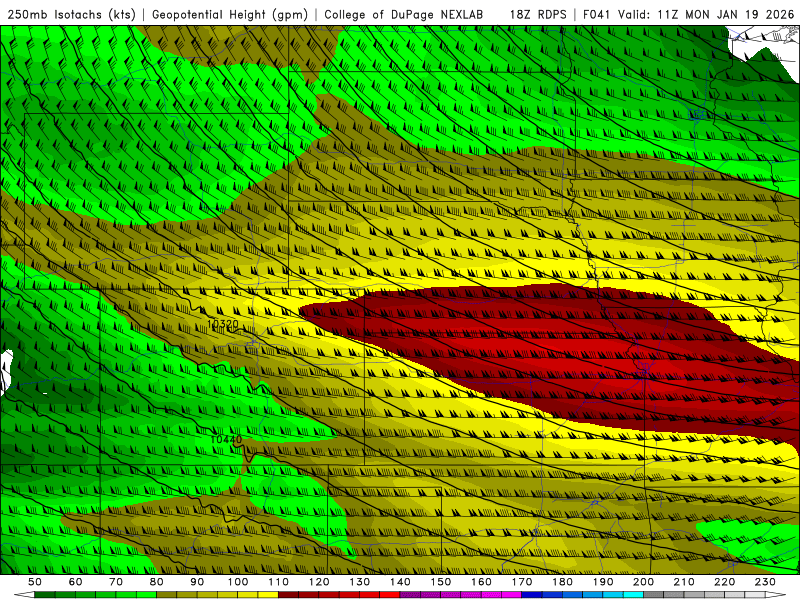Viewport: 800px width, 600px height.
Task: Click the right arrow end of color bar
Action: tap(776, 595)
